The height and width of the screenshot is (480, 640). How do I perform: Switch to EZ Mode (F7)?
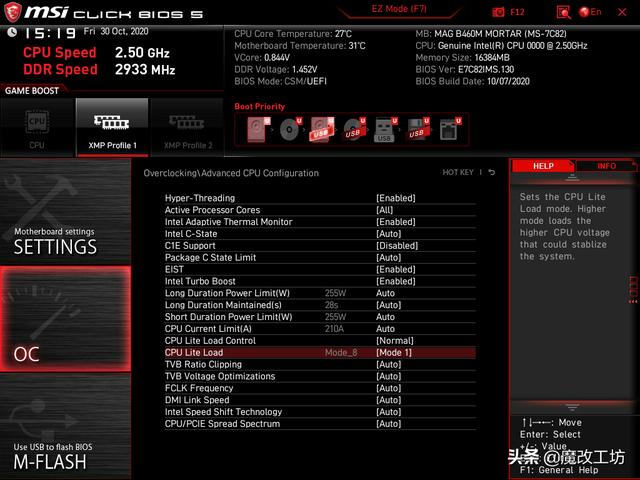(x=399, y=9)
